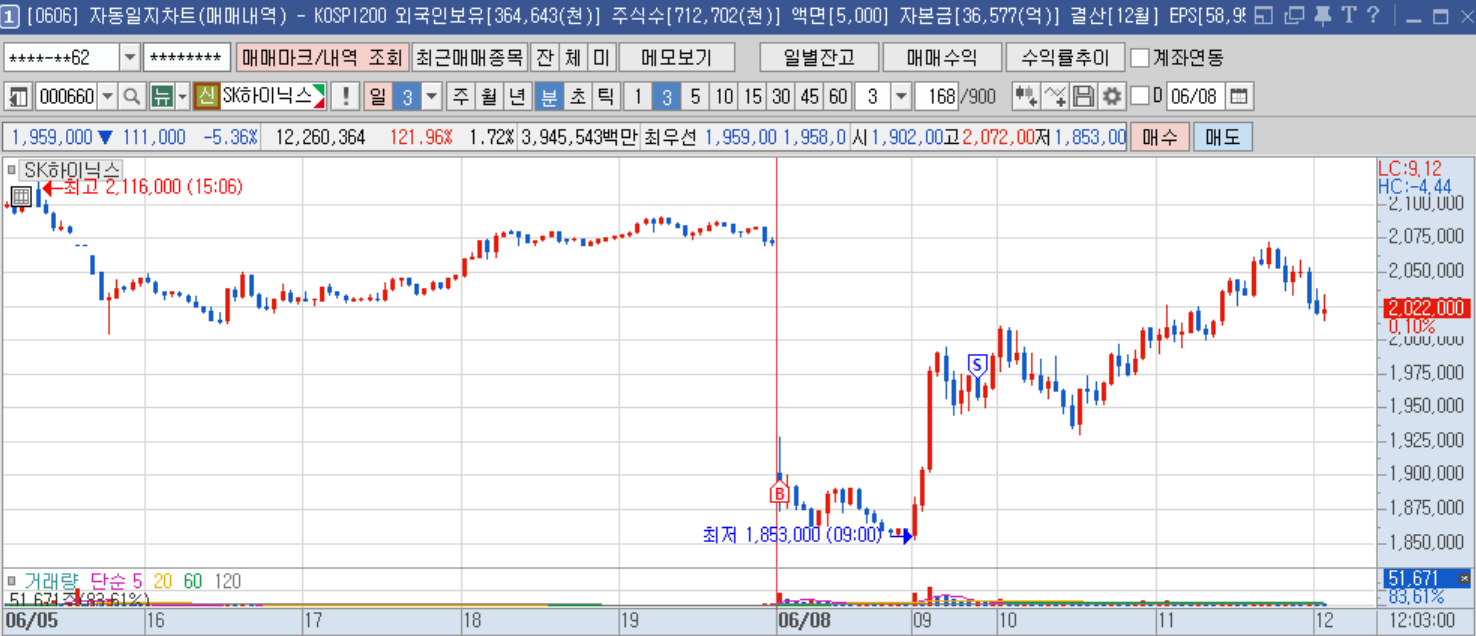Click the SK하이닉스 chart legend label
The height and width of the screenshot is (636, 1476).
point(72,170)
